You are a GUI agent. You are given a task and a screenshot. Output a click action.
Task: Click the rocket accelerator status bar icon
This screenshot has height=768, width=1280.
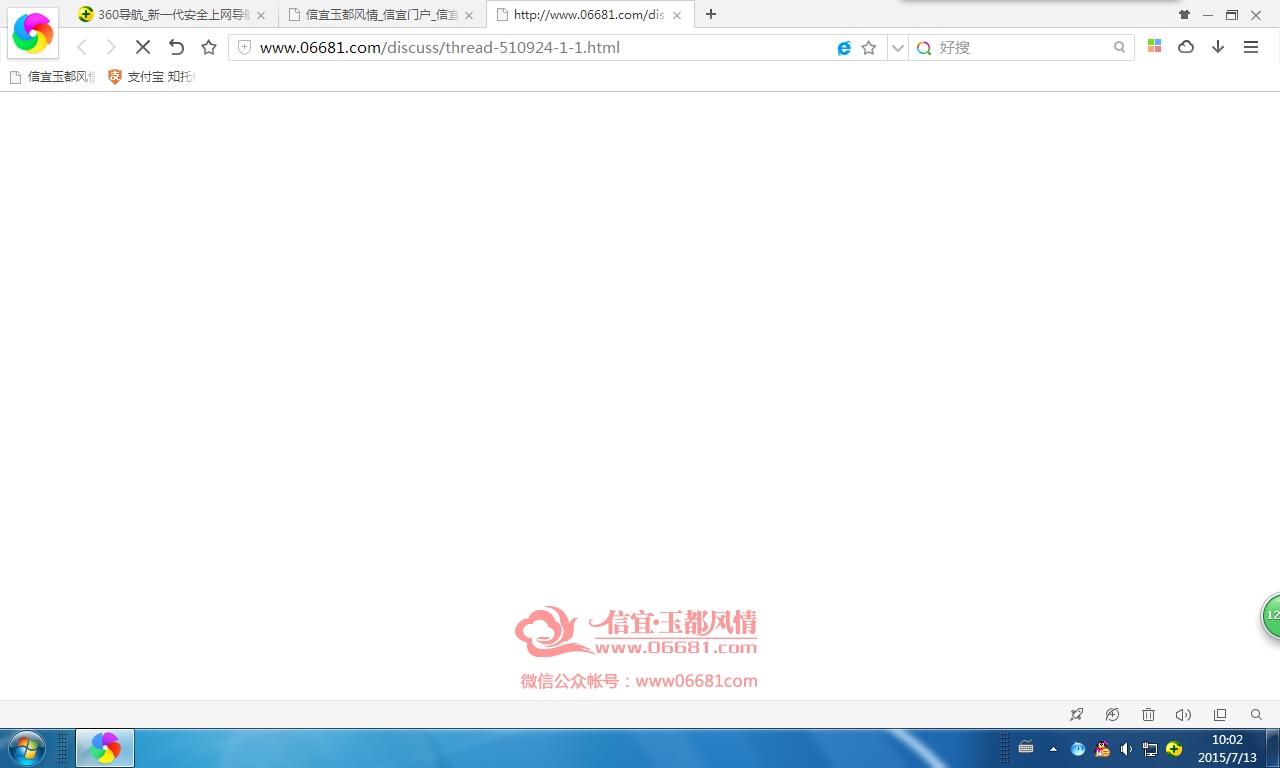(x=1077, y=715)
